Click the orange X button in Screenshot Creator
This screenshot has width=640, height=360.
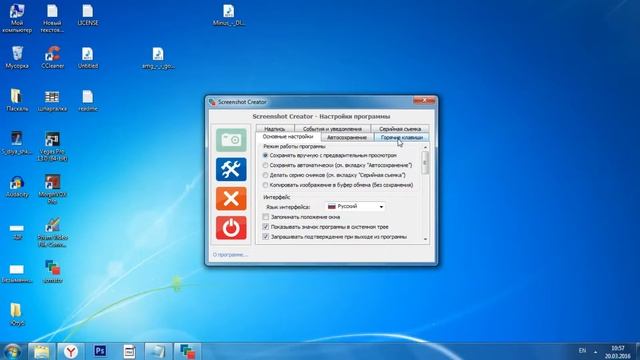coord(231,199)
